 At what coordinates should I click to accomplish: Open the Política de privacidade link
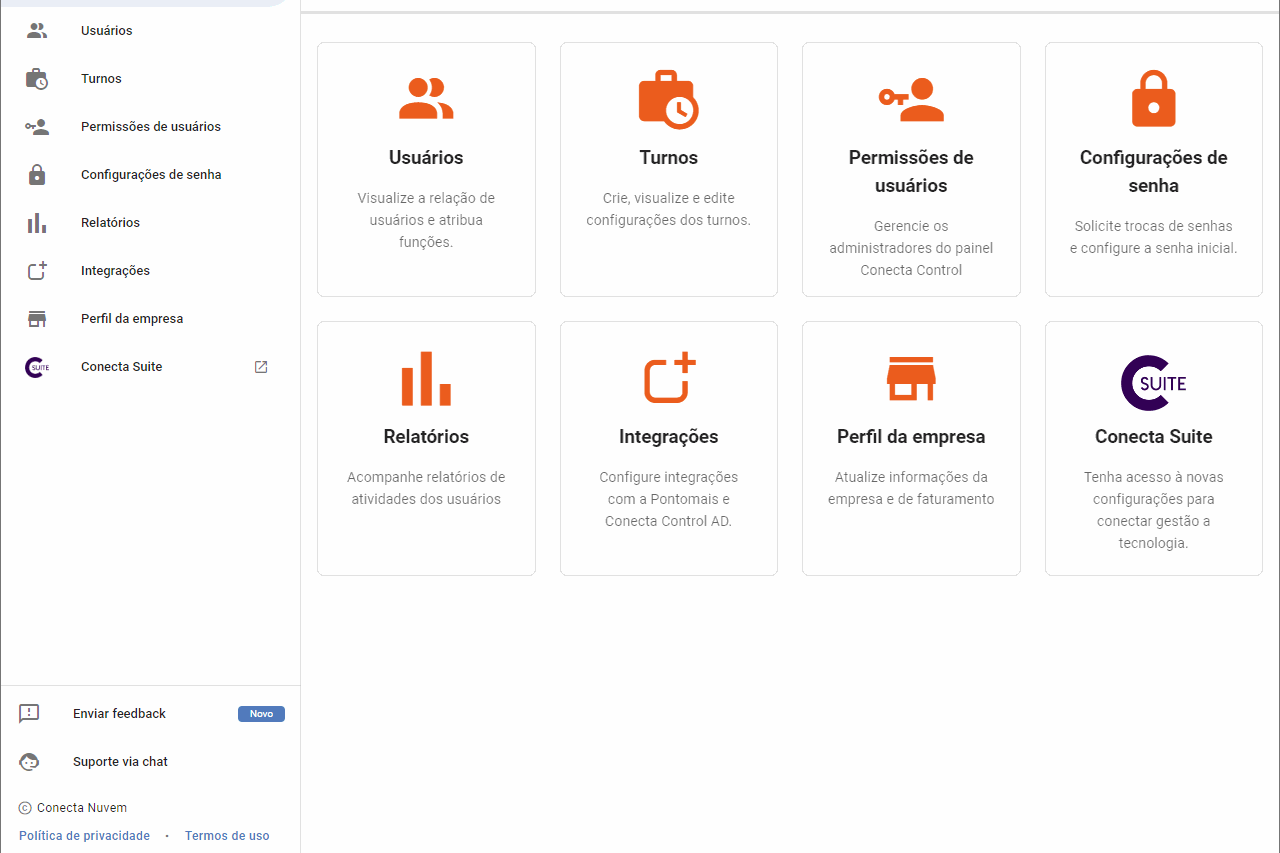tap(84, 836)
